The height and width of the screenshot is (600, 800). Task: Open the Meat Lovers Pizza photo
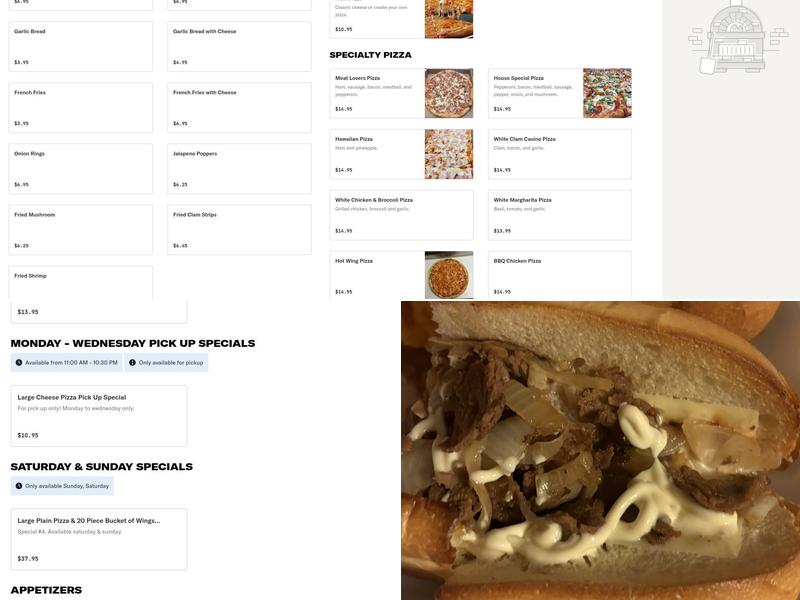pyautogui.click(x=449, y=93)
